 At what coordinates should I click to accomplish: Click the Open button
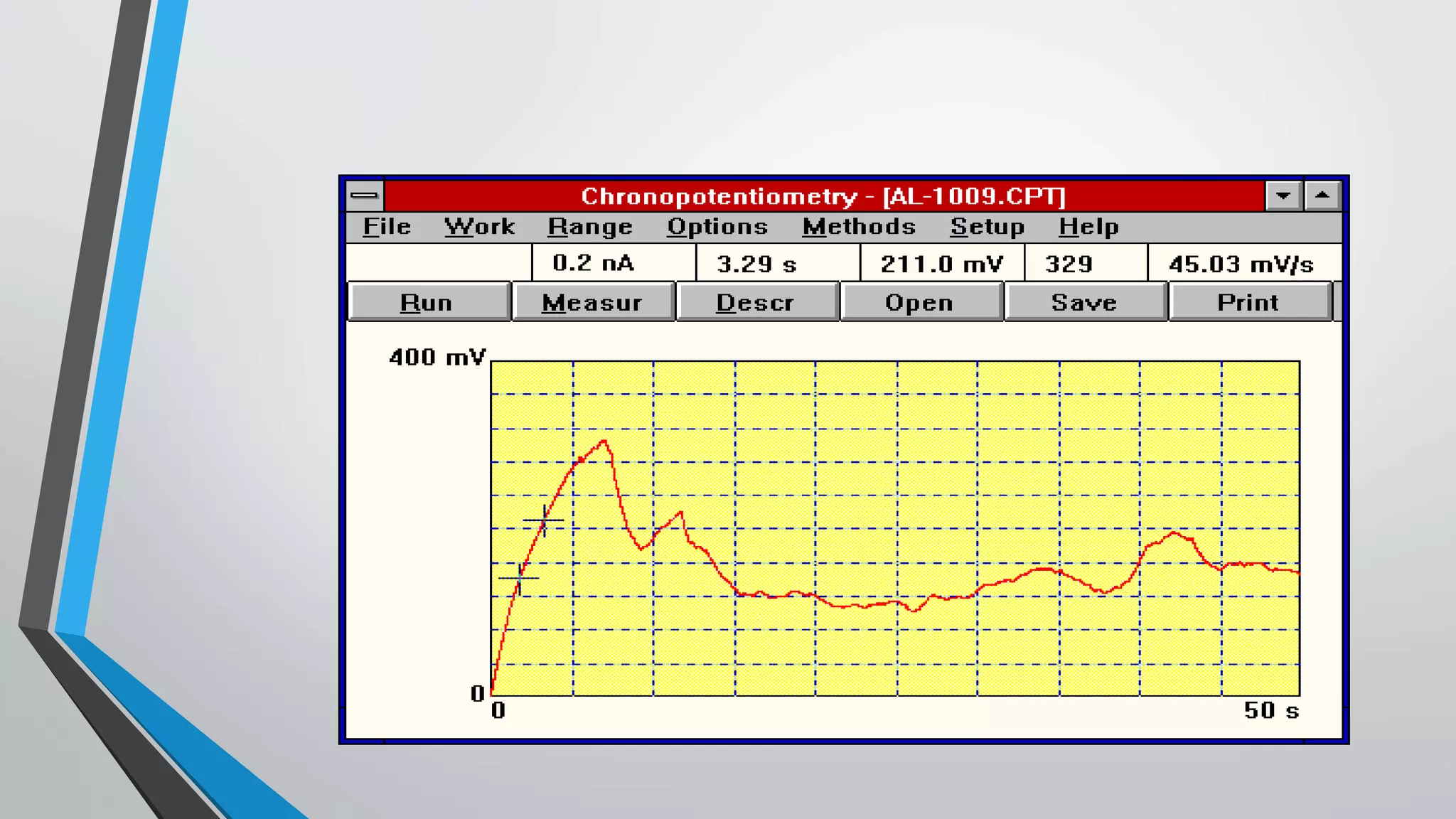click(x=920, y=303)
